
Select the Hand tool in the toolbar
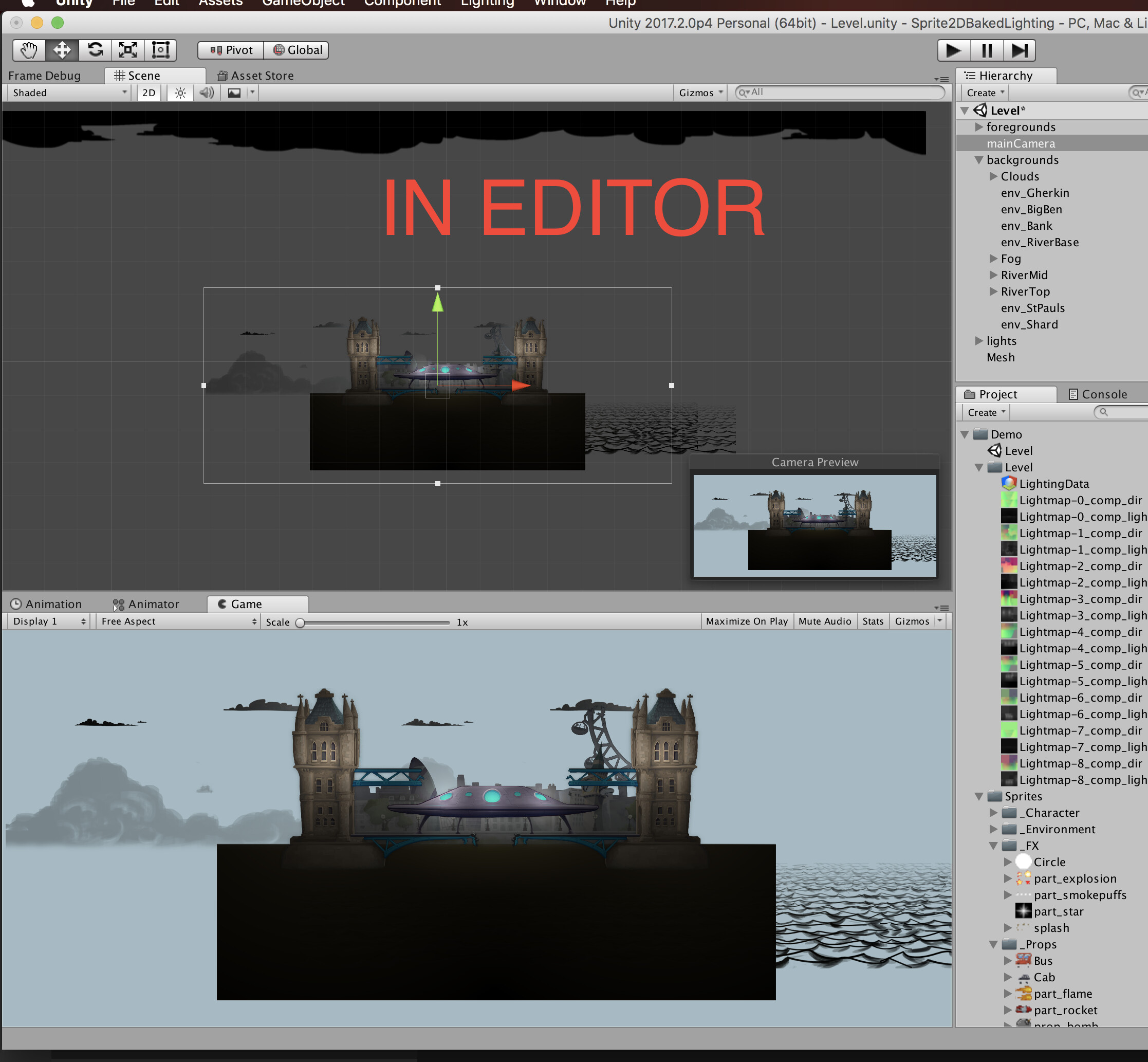(x=28, y=50)
